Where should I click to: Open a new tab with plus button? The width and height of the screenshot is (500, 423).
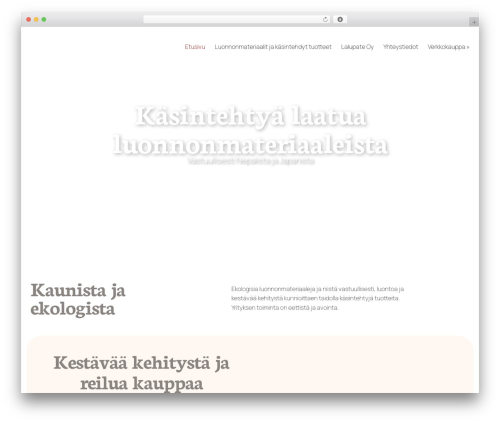coord(474,22)
